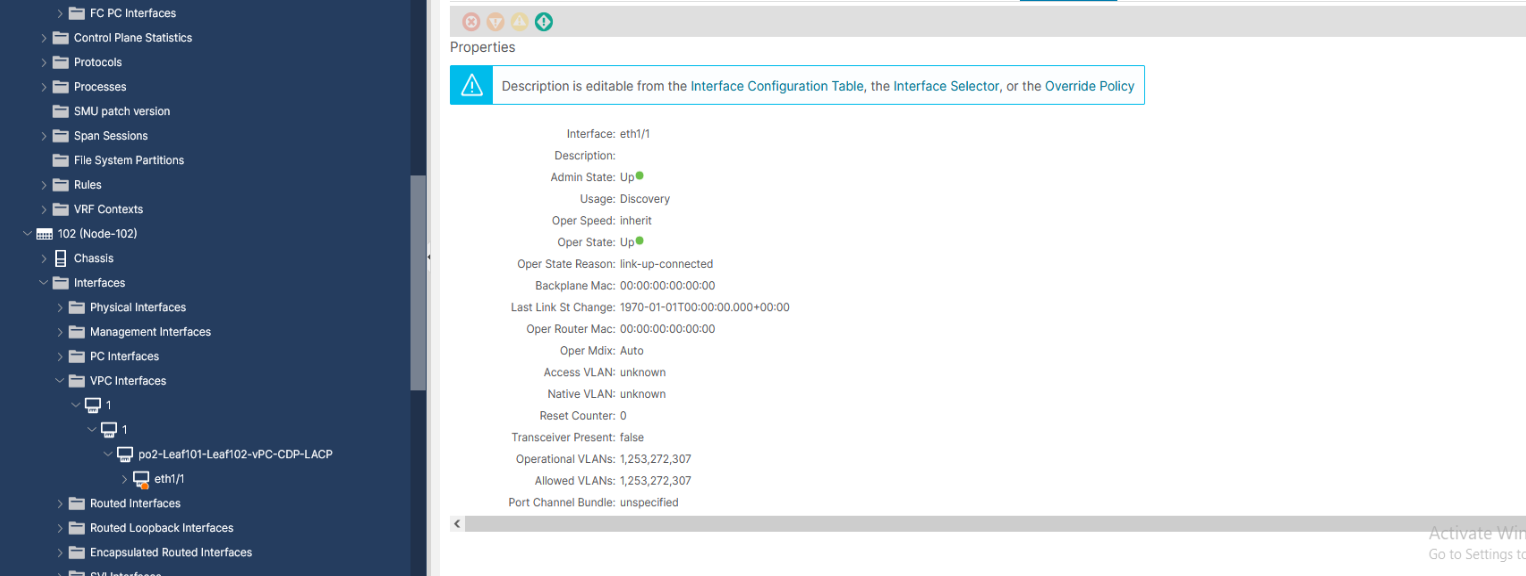This screenshot has width=1526, height=576.
Task: Click the Chassis folder icon
Action: [59, 257]
